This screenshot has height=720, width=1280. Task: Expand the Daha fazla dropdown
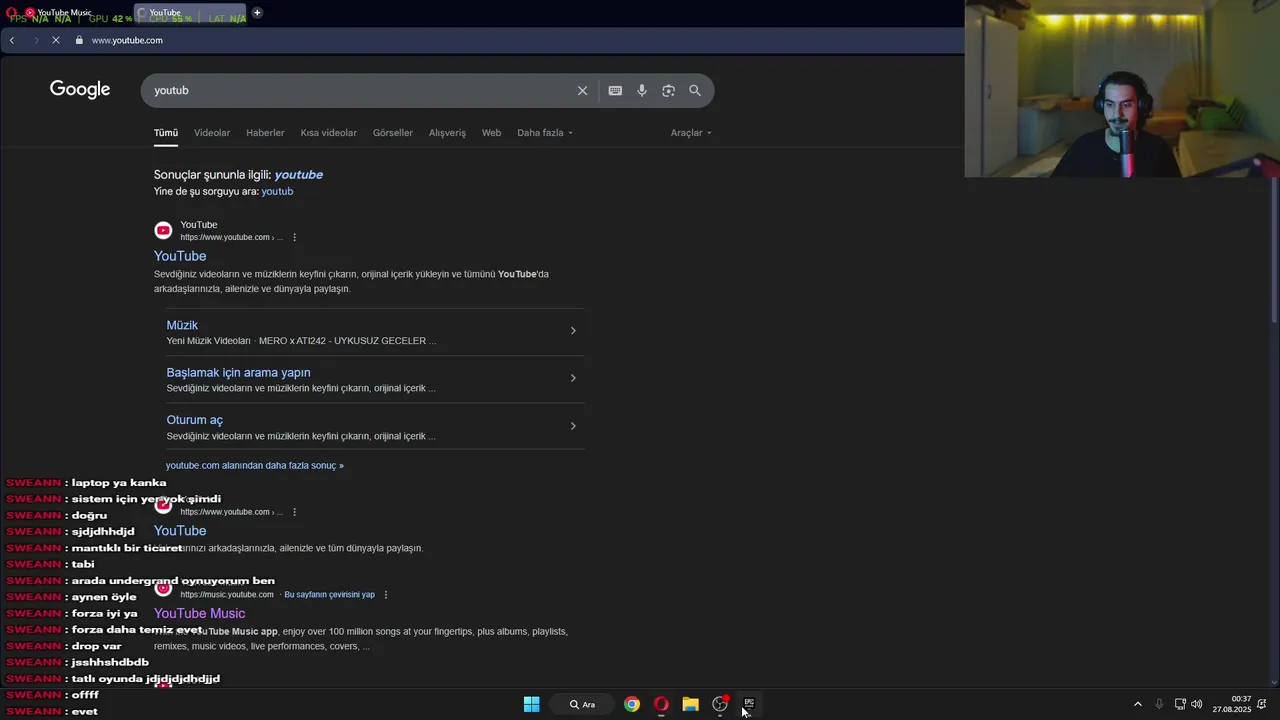coord(545,132)
